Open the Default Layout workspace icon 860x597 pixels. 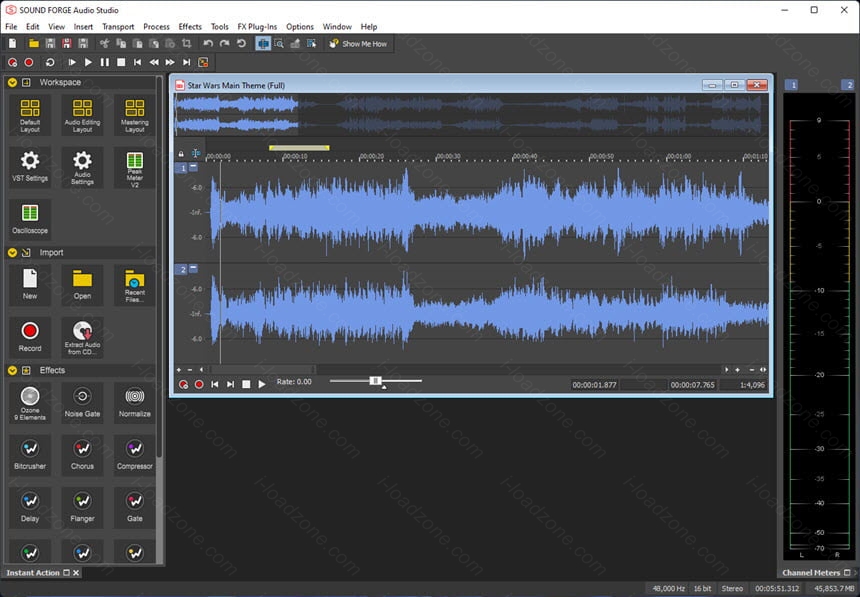pos(30,115)
